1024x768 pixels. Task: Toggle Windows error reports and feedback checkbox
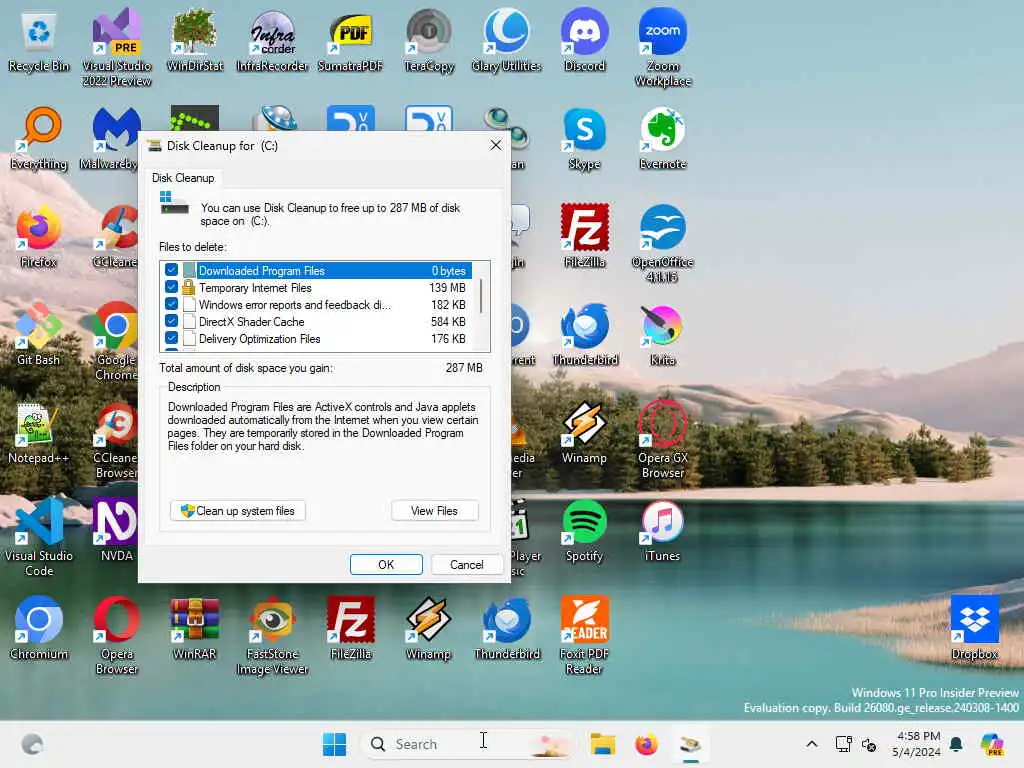coord(171,304)
